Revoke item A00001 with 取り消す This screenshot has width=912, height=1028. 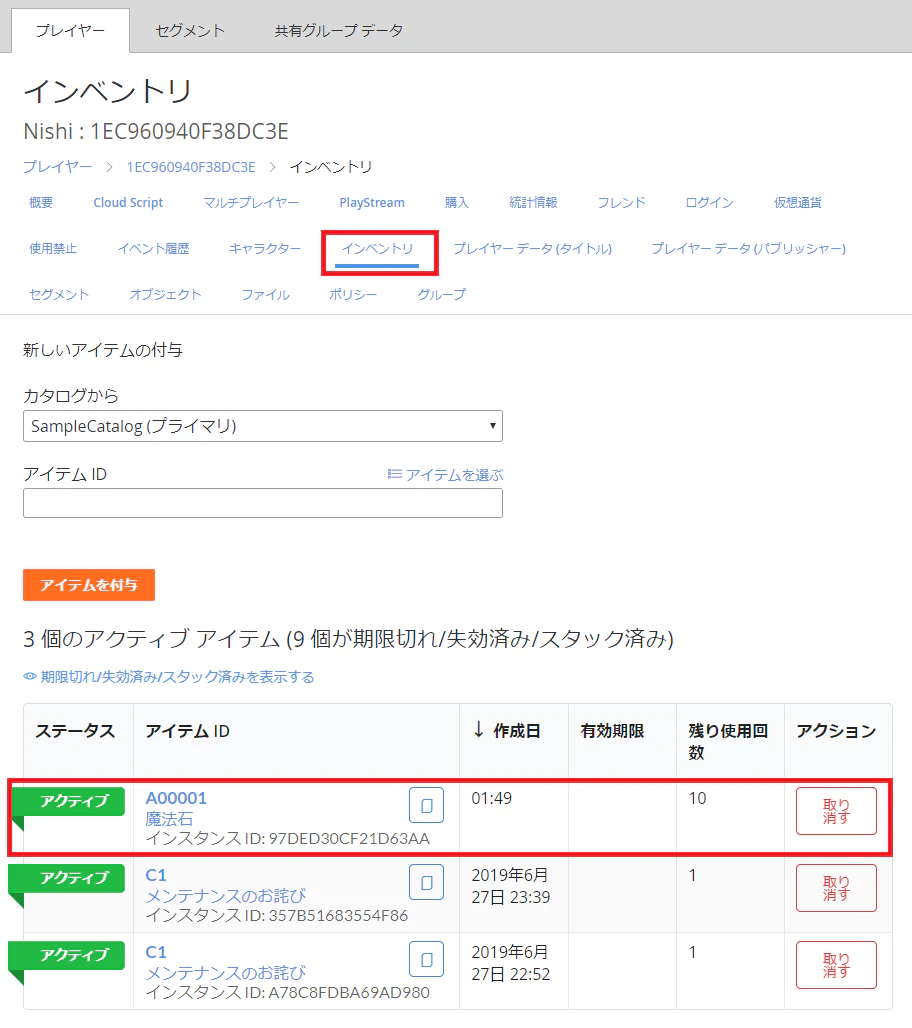click(x=836, y=811)
